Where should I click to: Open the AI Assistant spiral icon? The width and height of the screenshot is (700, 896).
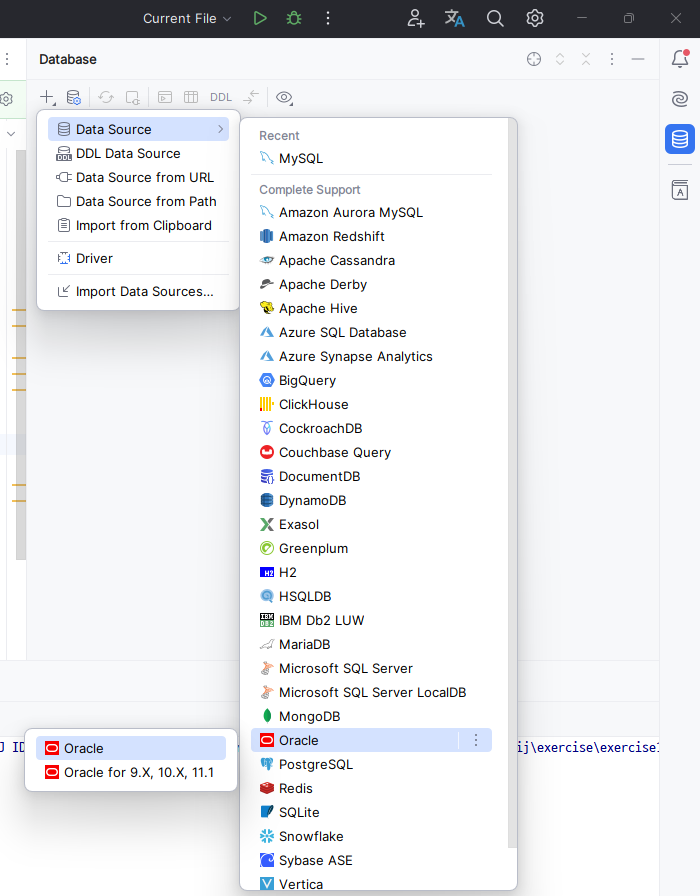click(x=679, y=99)
